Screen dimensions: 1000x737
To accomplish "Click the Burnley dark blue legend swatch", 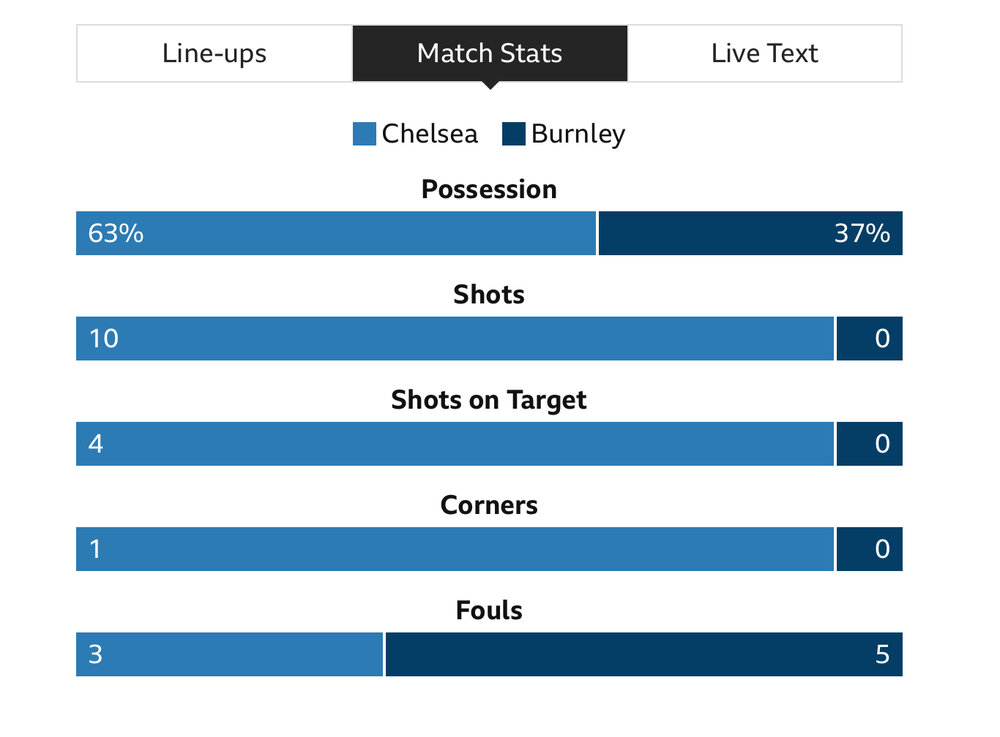I will click(513, 134).
